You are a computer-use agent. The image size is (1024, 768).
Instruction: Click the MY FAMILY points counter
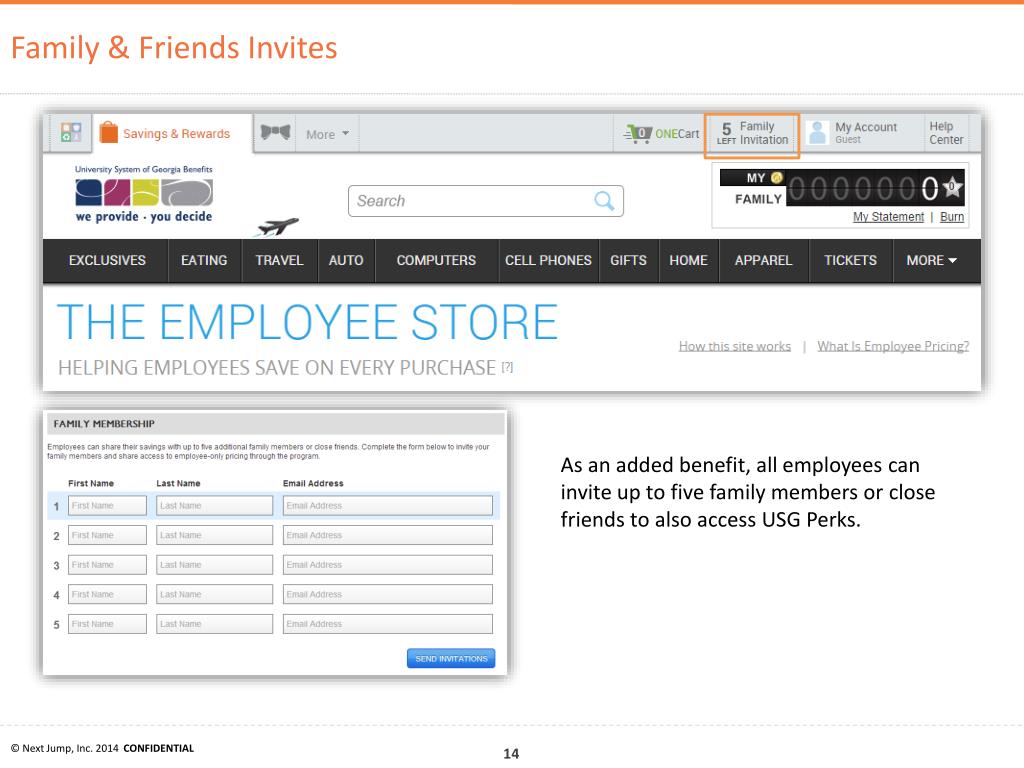coord(841,189)
